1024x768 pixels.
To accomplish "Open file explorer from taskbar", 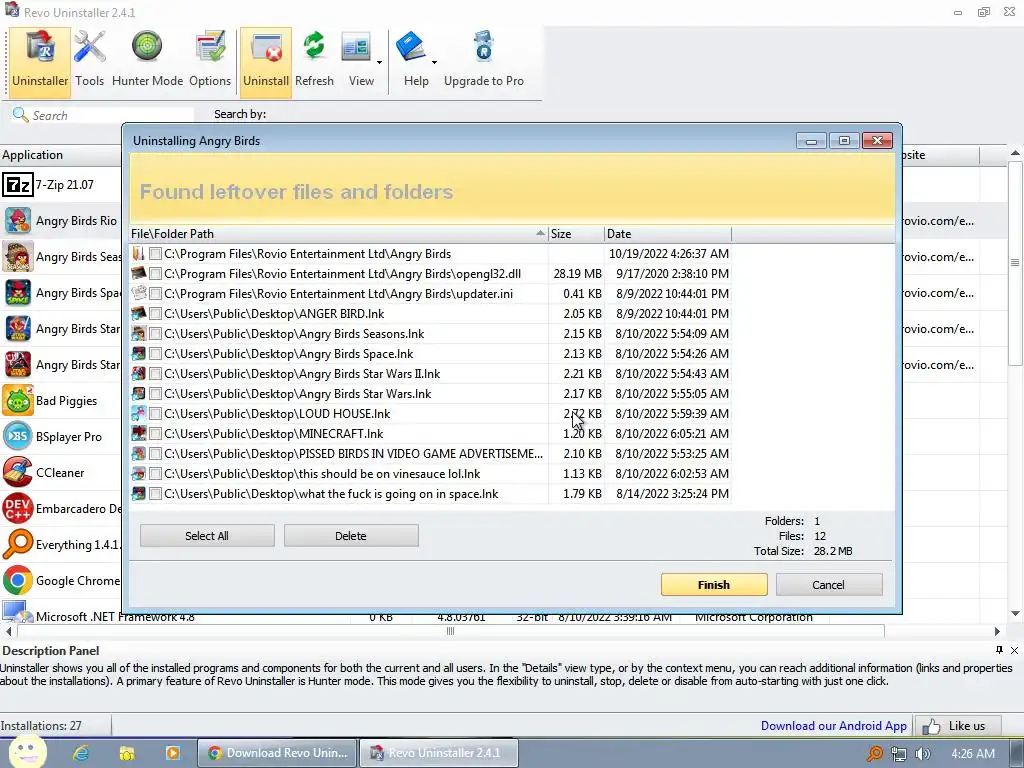I will click(x=127, y=753).
